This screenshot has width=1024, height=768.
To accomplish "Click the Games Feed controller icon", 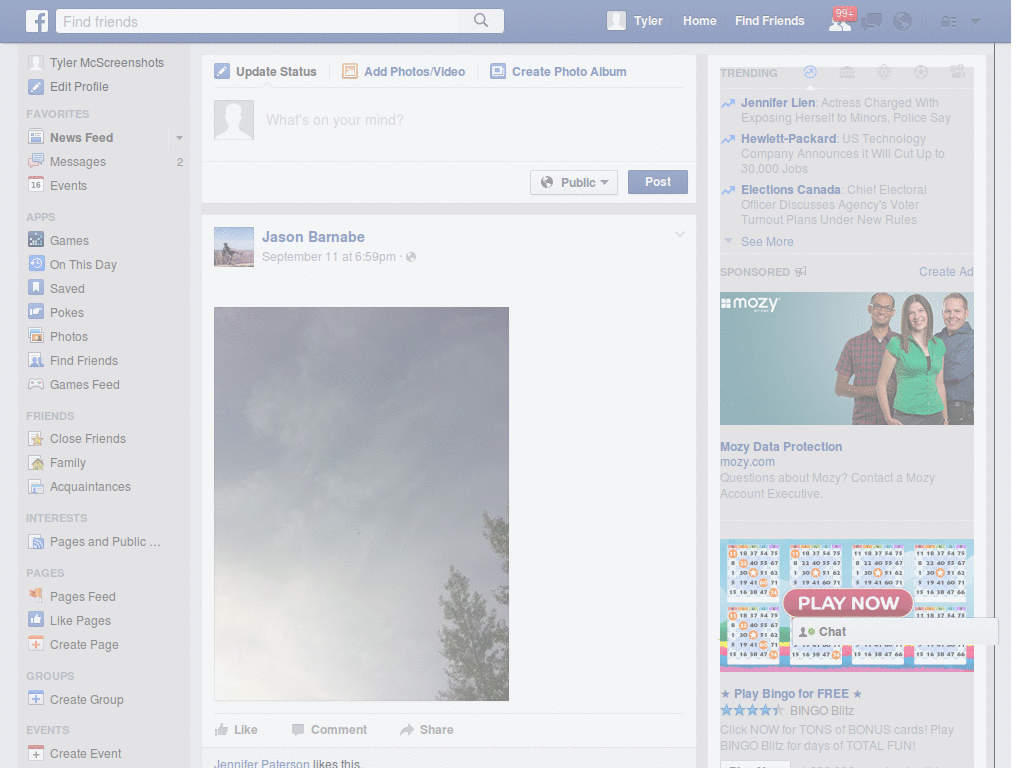I will pyautogui.click(x=36, y=384).
